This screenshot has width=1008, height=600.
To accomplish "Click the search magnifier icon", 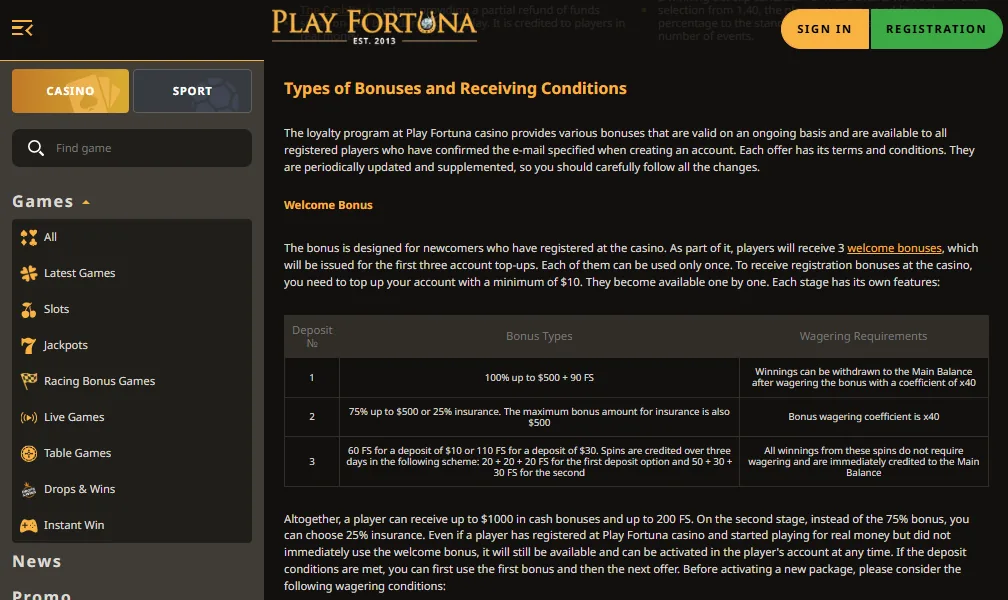I will click(35, 148).
